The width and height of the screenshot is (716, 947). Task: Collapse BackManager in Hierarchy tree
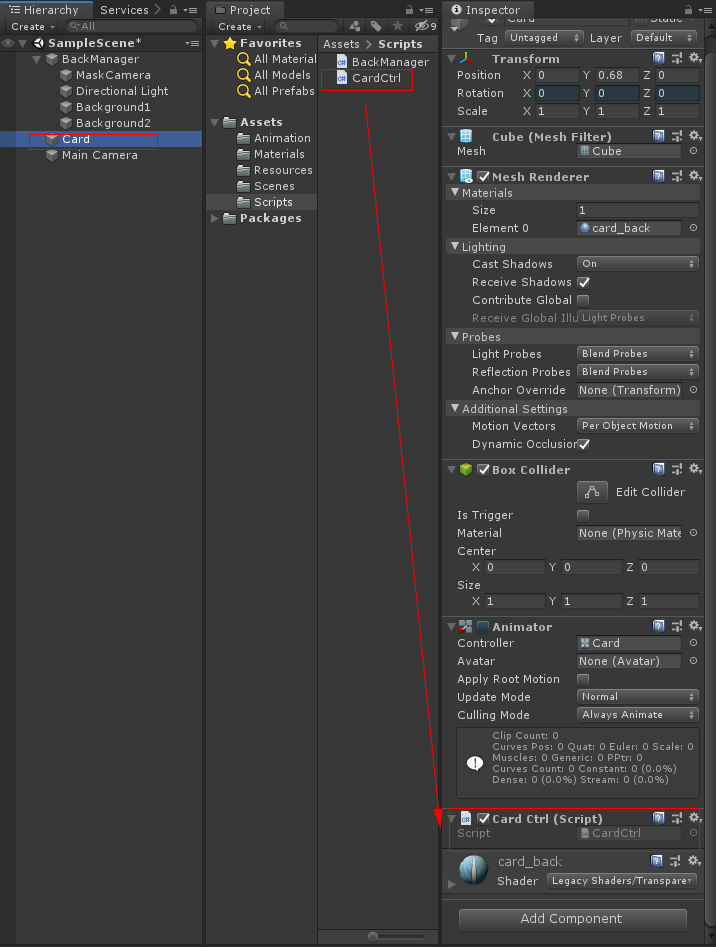tap(36, 59)
